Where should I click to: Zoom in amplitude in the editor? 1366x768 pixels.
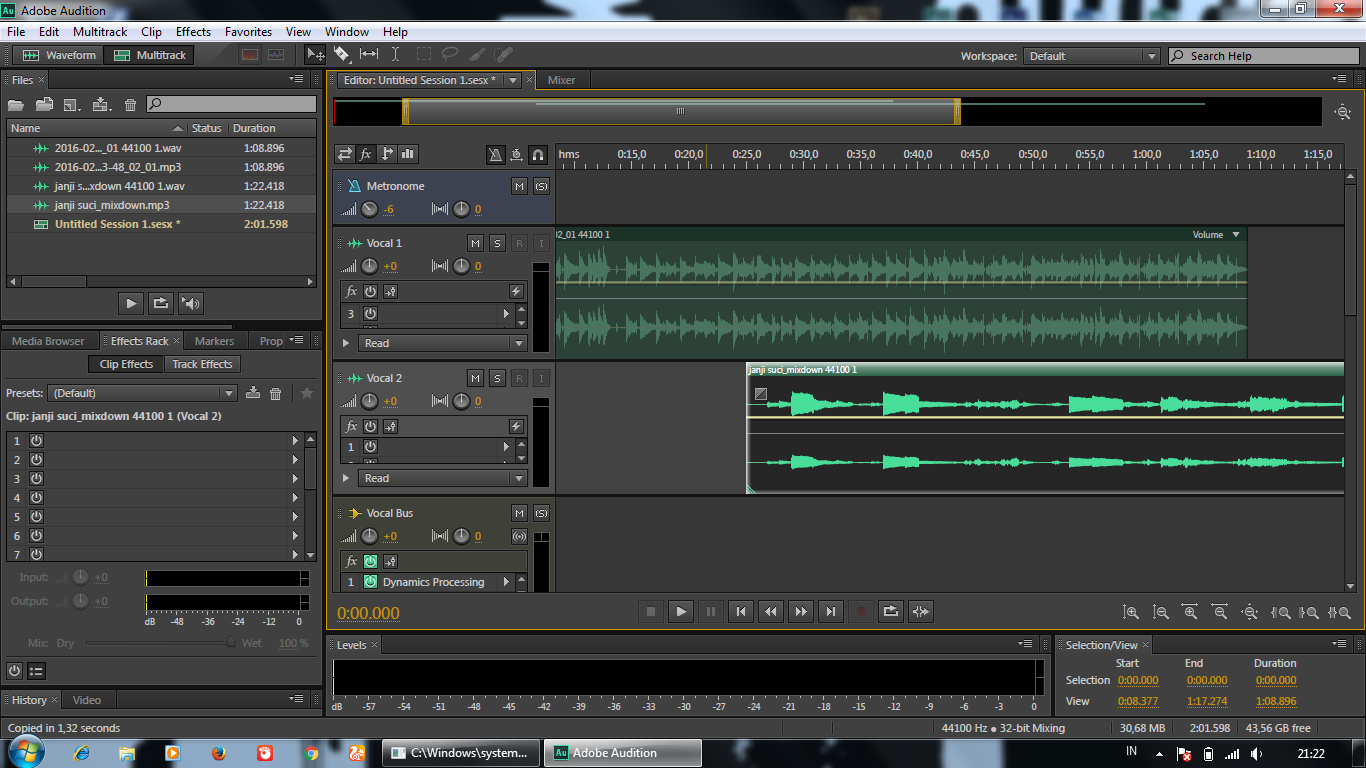click(1131, 612)
